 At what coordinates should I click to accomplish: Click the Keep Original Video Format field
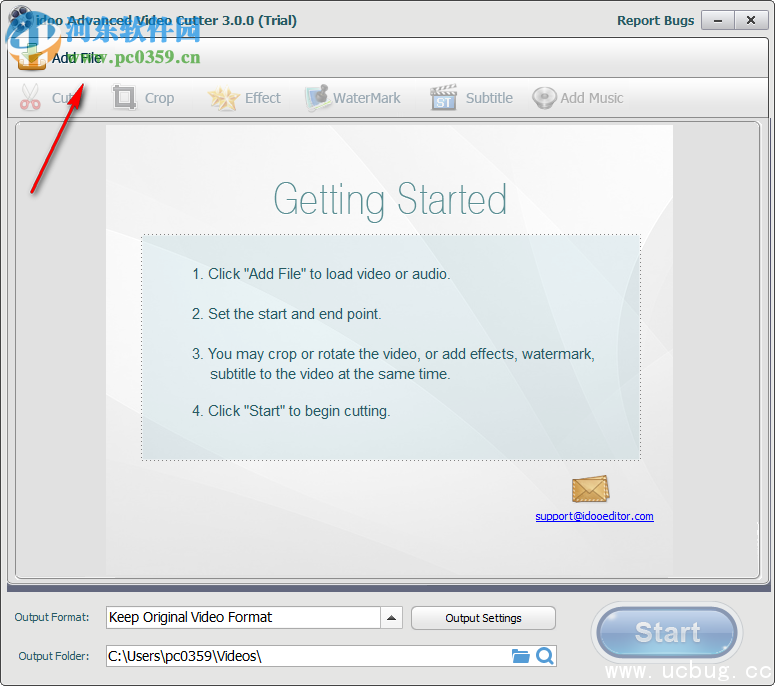pyautogui.click(x=243, y=618)
